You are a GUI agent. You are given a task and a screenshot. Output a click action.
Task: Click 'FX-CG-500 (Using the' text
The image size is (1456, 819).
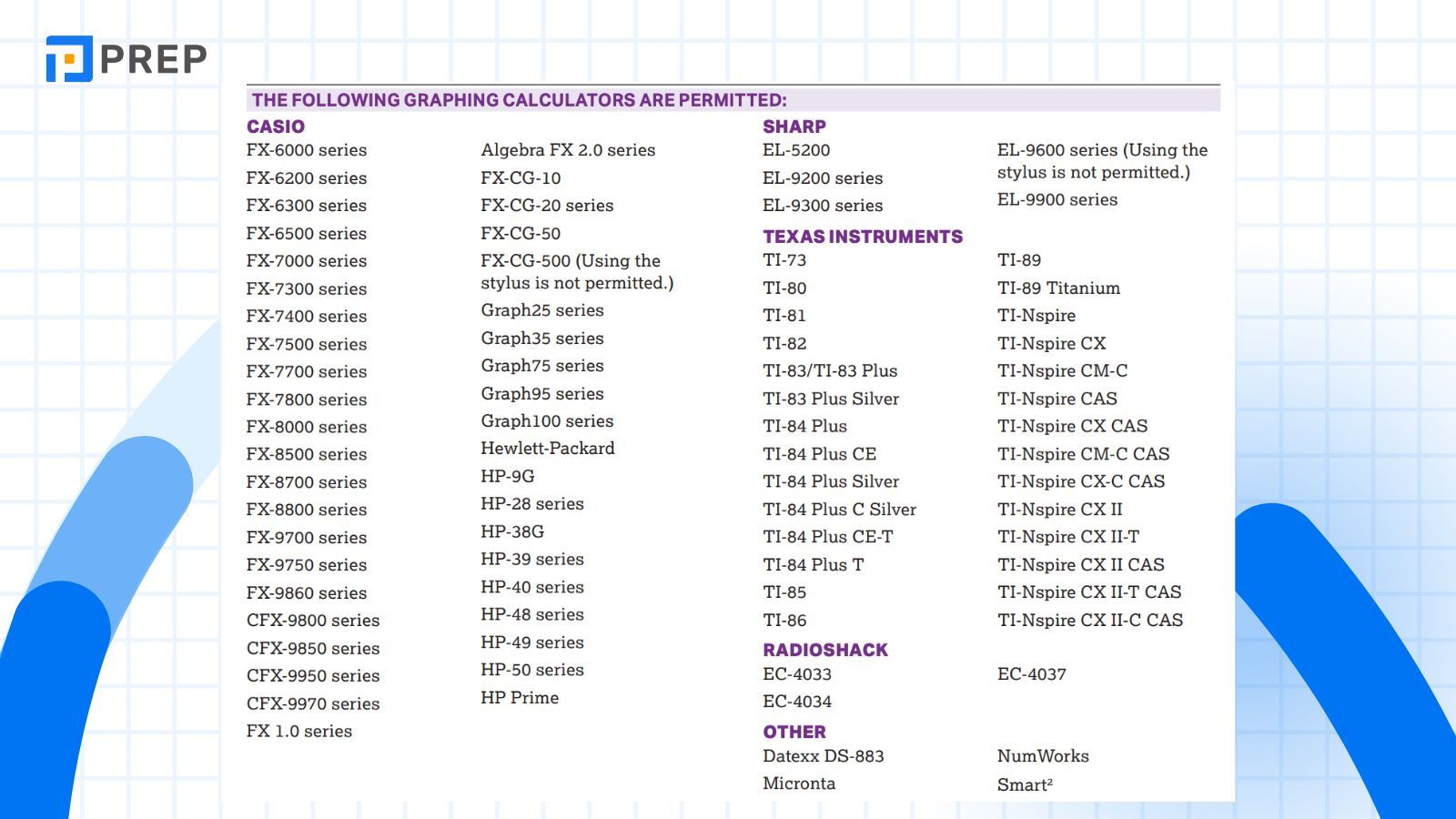571,261
